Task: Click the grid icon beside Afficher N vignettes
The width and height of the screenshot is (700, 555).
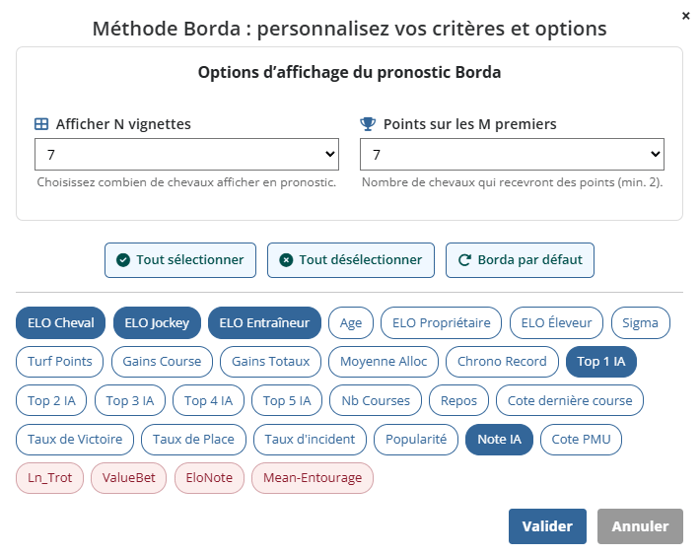Action: click(42, 125)
